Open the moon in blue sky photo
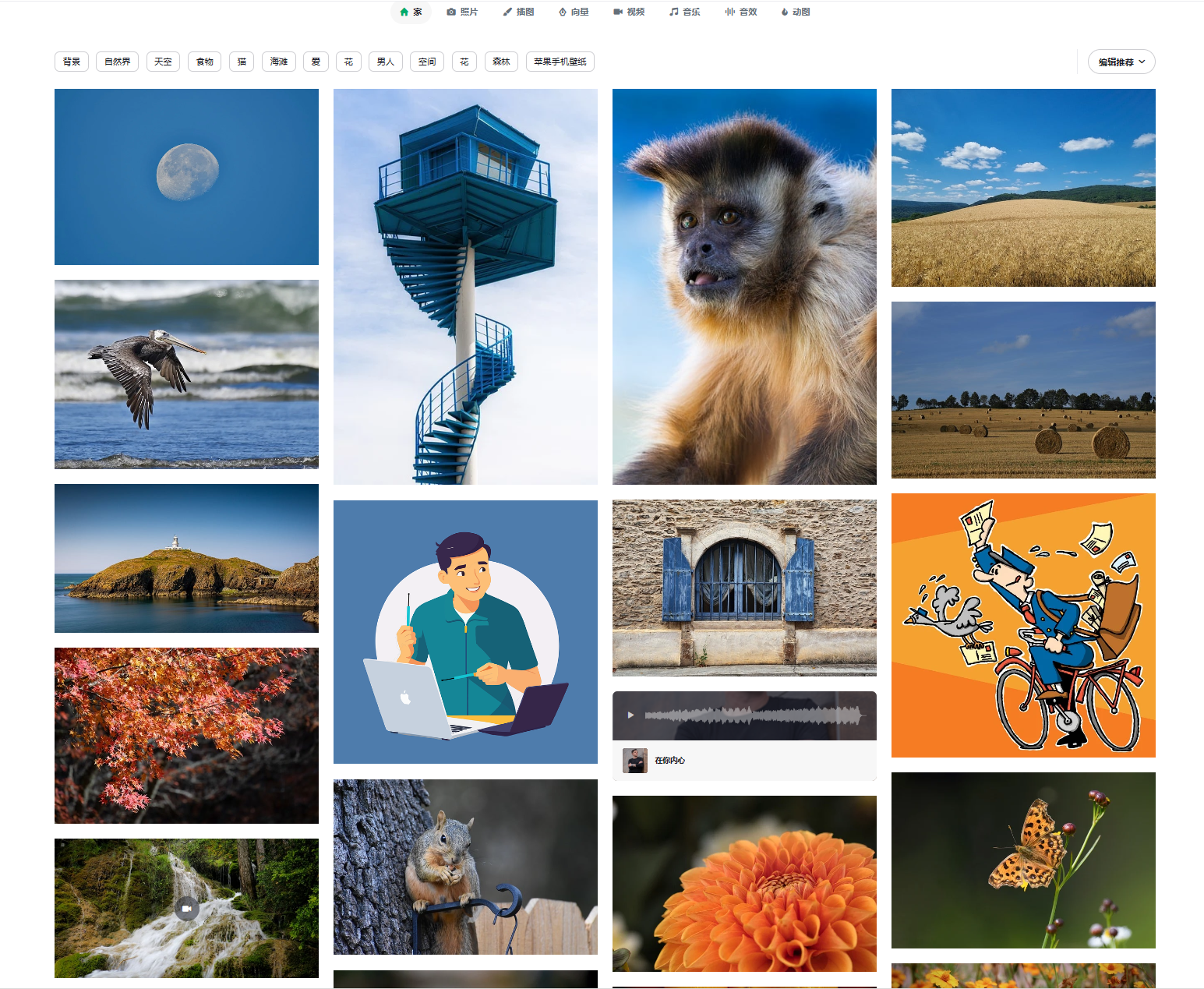Screen dimensions: 1204x989 pos(186,177)
